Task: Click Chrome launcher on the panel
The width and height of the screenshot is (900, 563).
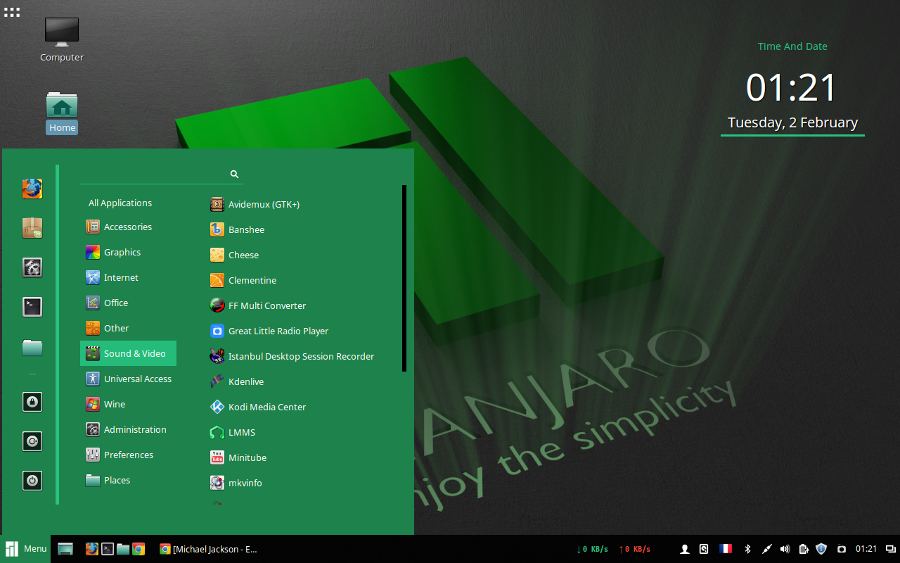Action: 138,549
